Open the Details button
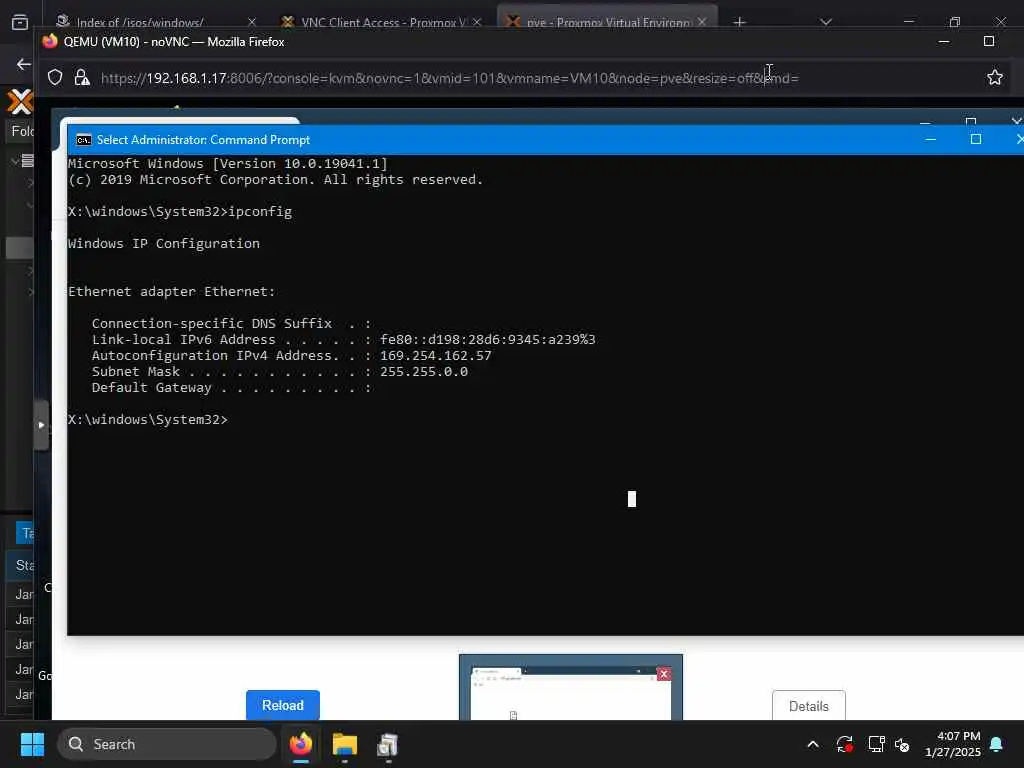Image resolution: width=1024 pixels, height=768 pixels. coord(808,705)
